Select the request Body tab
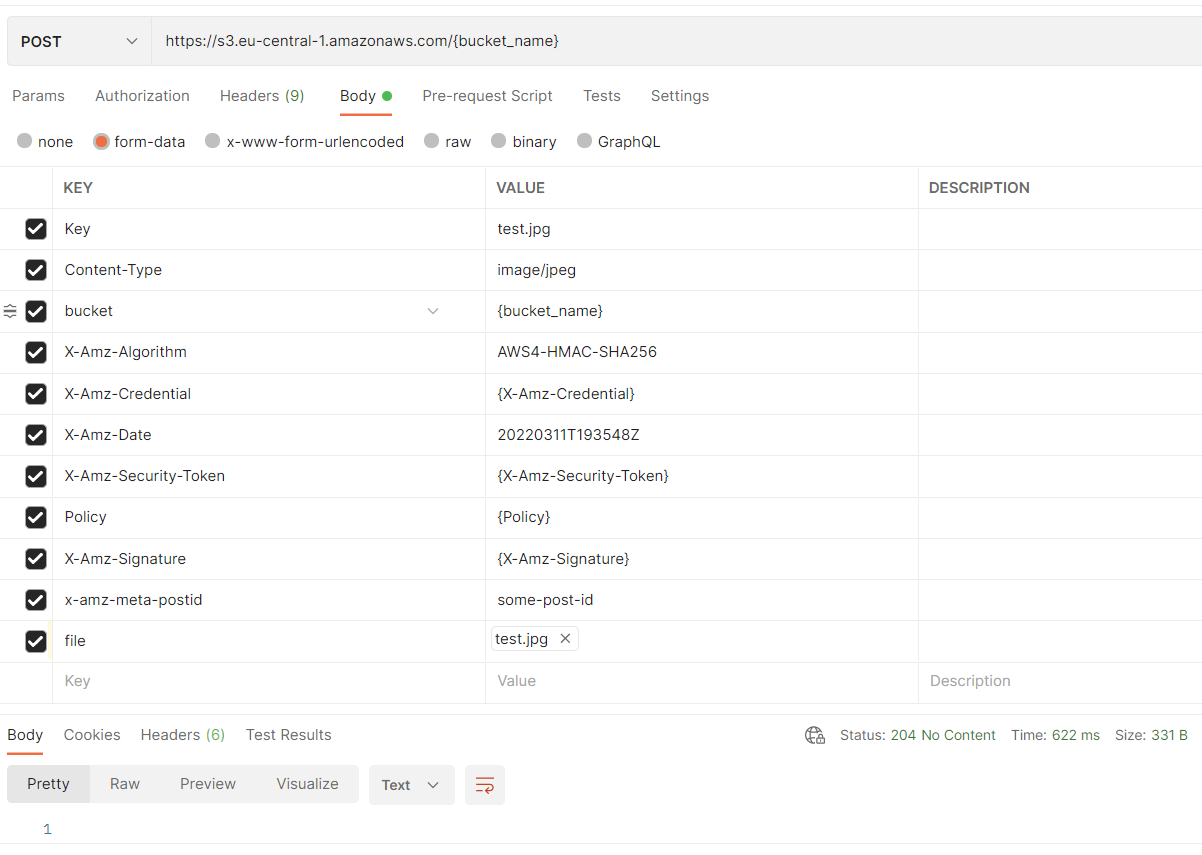 tap(366, 96)
